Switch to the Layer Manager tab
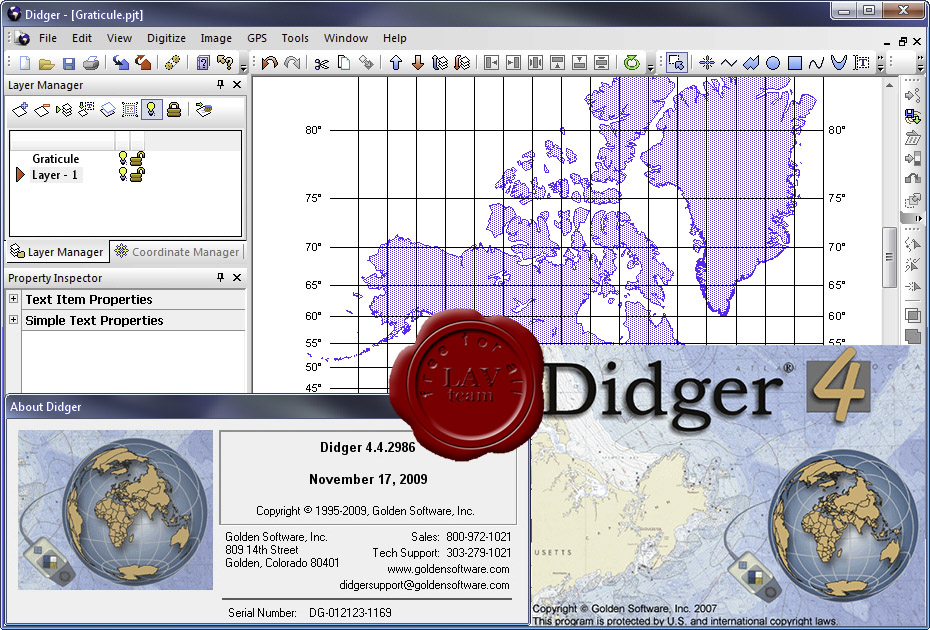Image resolution: width=930 pixels, height=630 pixels. click(x=57, y=252)
